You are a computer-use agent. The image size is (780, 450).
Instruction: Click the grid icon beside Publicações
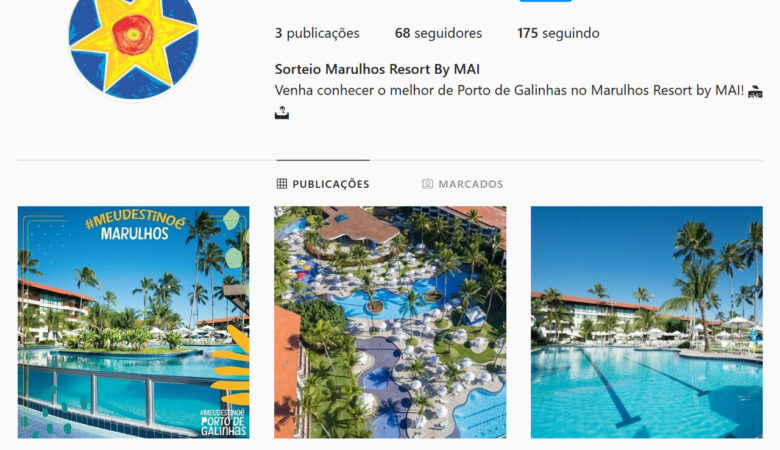pos(282,184)
